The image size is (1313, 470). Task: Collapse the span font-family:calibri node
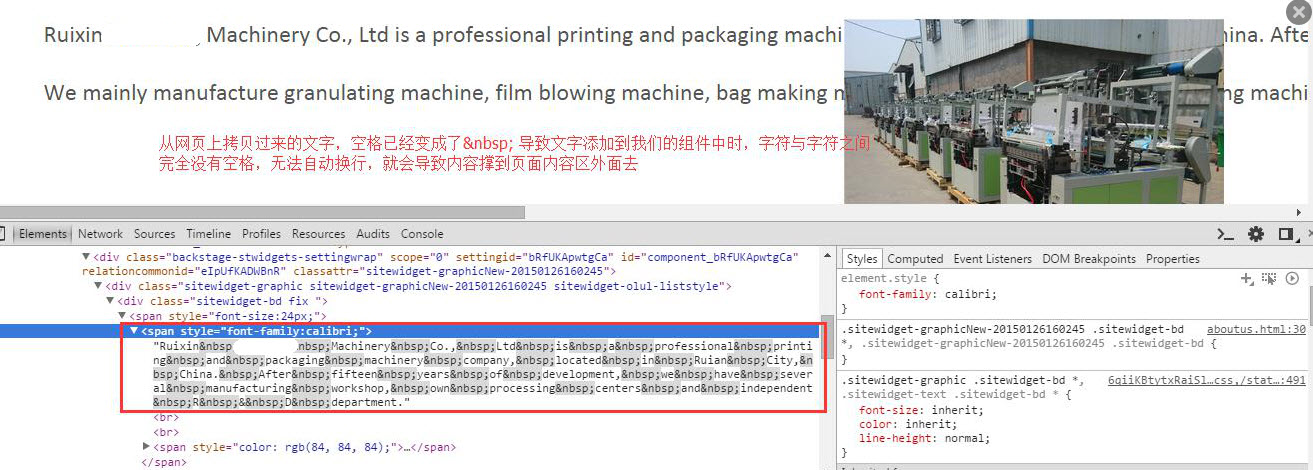click(134, 331)
